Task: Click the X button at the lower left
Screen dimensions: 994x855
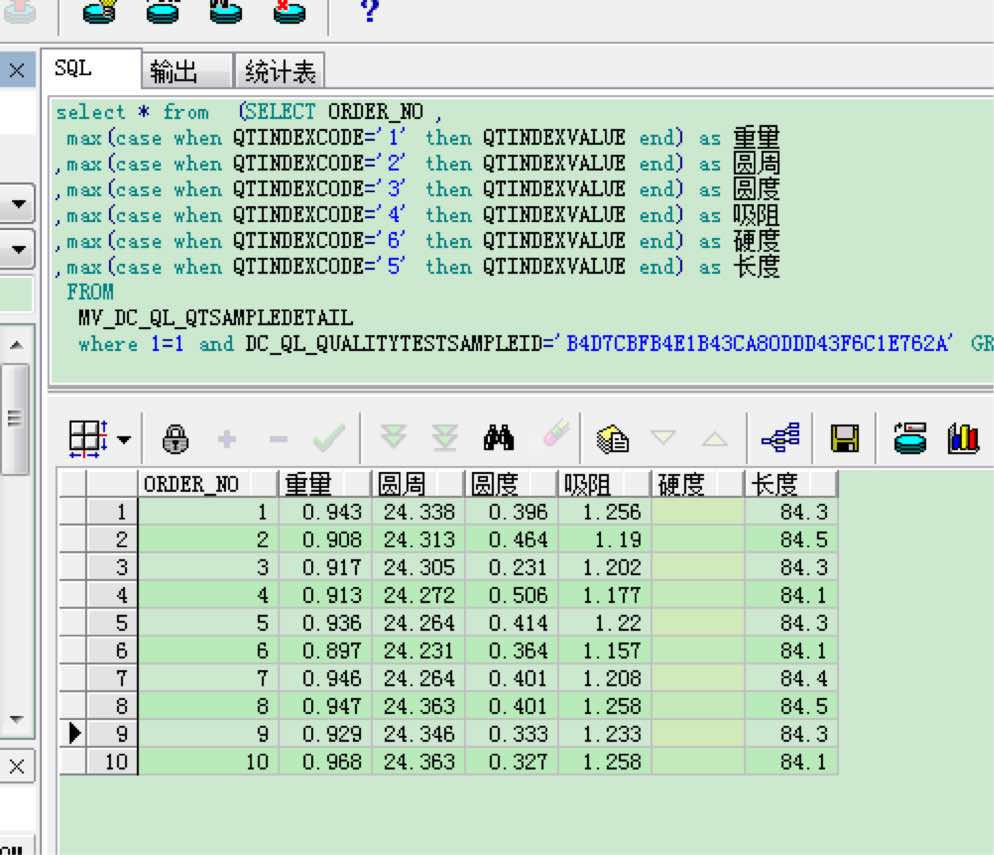Action: 17,767
